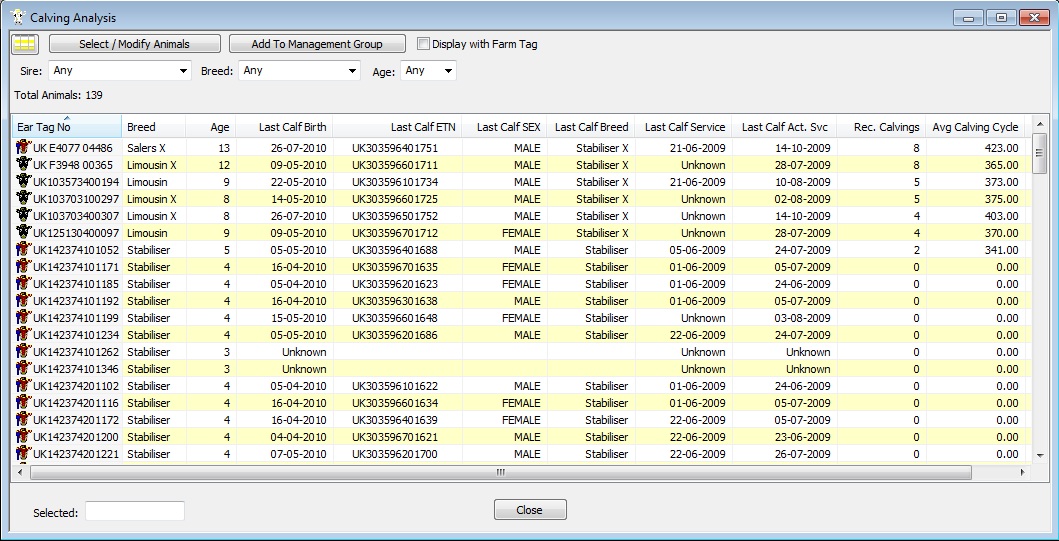The height and width of the screenshot is (541, 1059).
Task: Click the yellow grid view icon
Action: point(26,44)
